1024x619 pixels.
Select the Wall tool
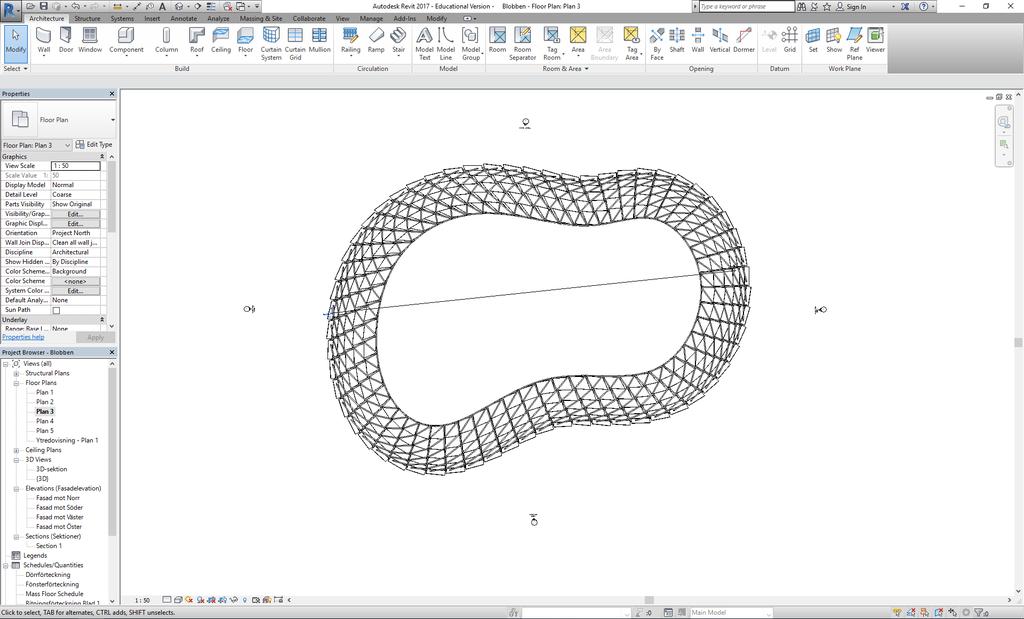pos(43,40)
